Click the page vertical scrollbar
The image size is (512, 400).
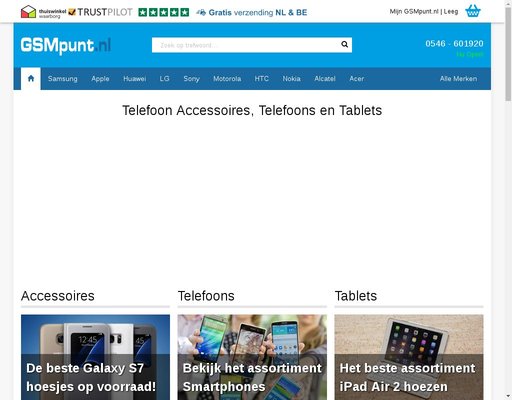[508, 200]
